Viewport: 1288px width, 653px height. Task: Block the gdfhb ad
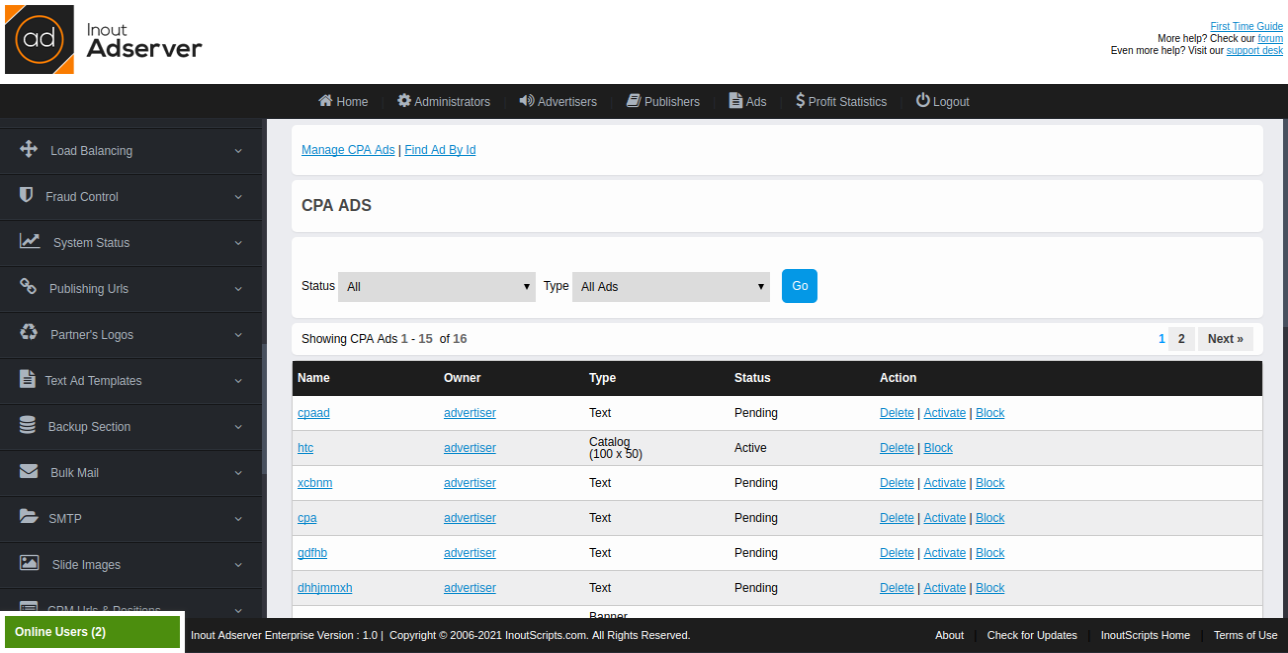coord(990,553)
